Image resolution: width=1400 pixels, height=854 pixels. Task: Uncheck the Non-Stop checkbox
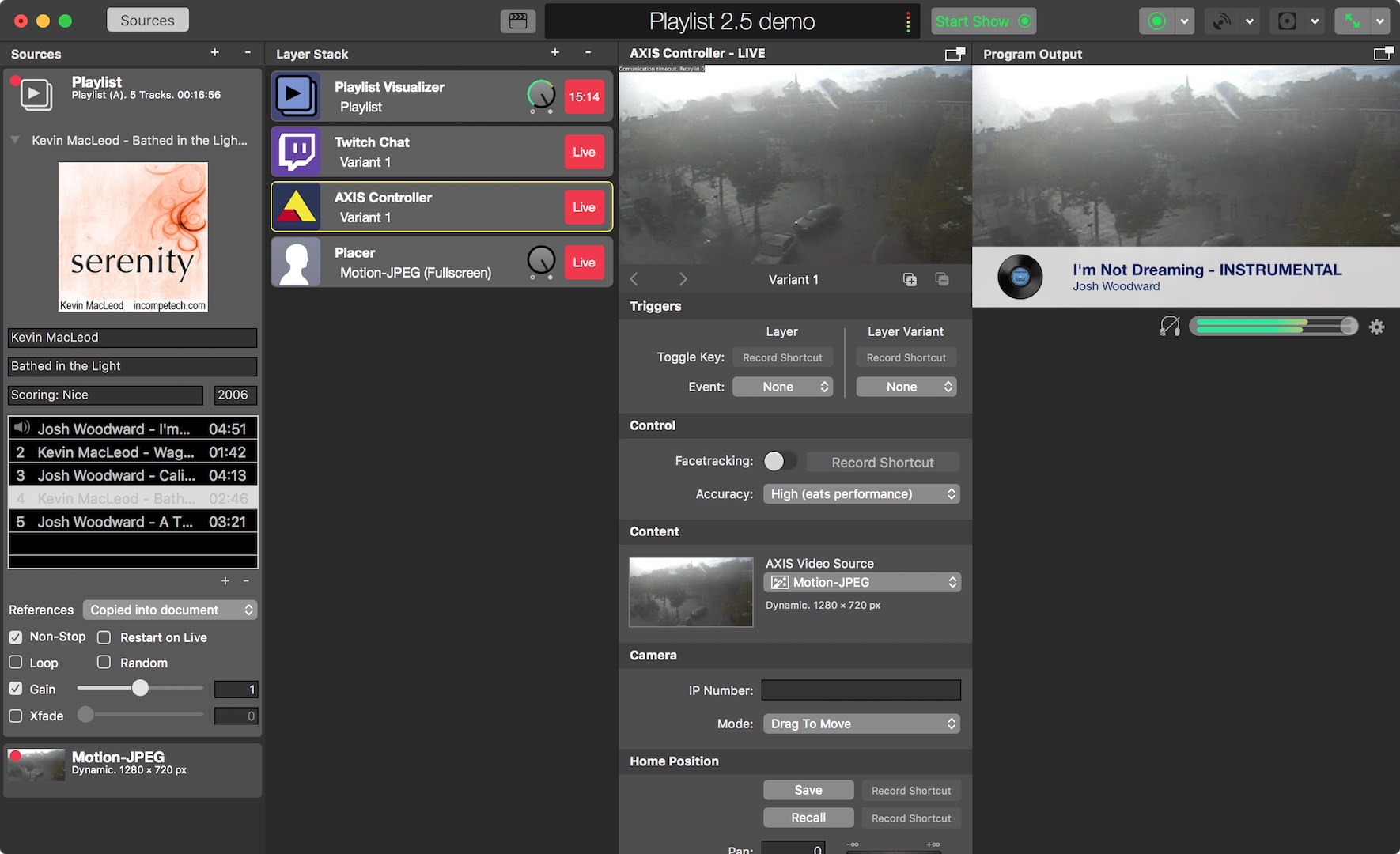(15, 637)
